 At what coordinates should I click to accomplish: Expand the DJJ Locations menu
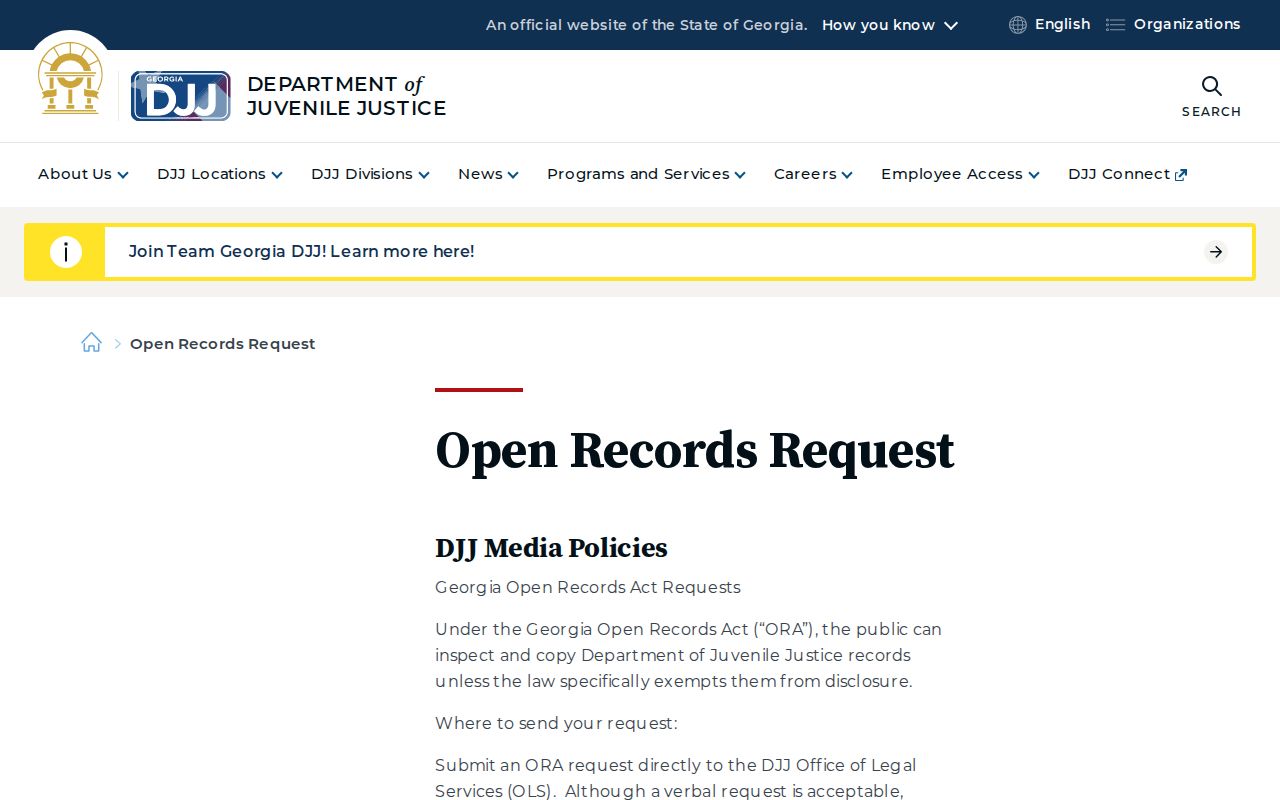pos(220,174)
